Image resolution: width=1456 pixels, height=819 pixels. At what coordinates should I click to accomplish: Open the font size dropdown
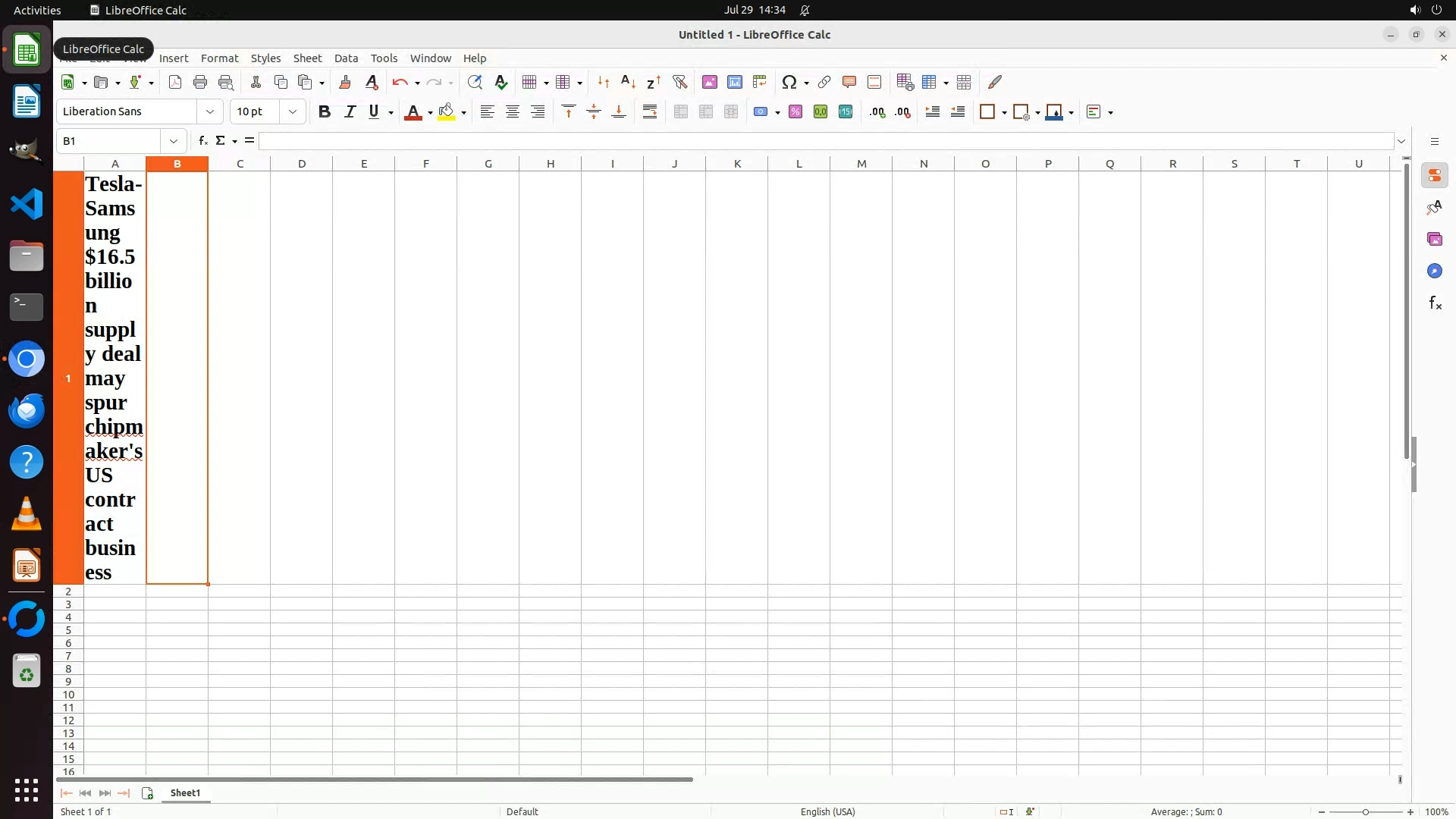tap(292, 111)
